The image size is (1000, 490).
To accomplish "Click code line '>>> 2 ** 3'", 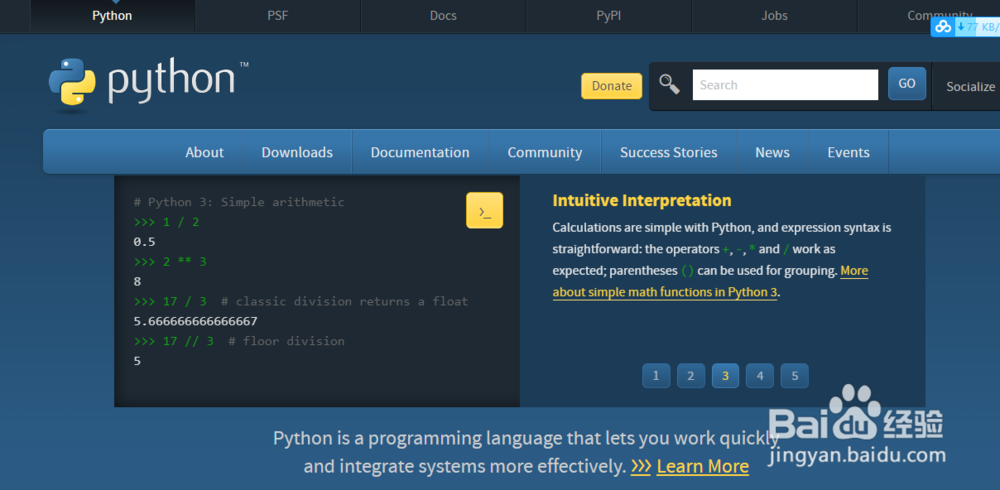I will pyautogui.click(x=170, y=262).
